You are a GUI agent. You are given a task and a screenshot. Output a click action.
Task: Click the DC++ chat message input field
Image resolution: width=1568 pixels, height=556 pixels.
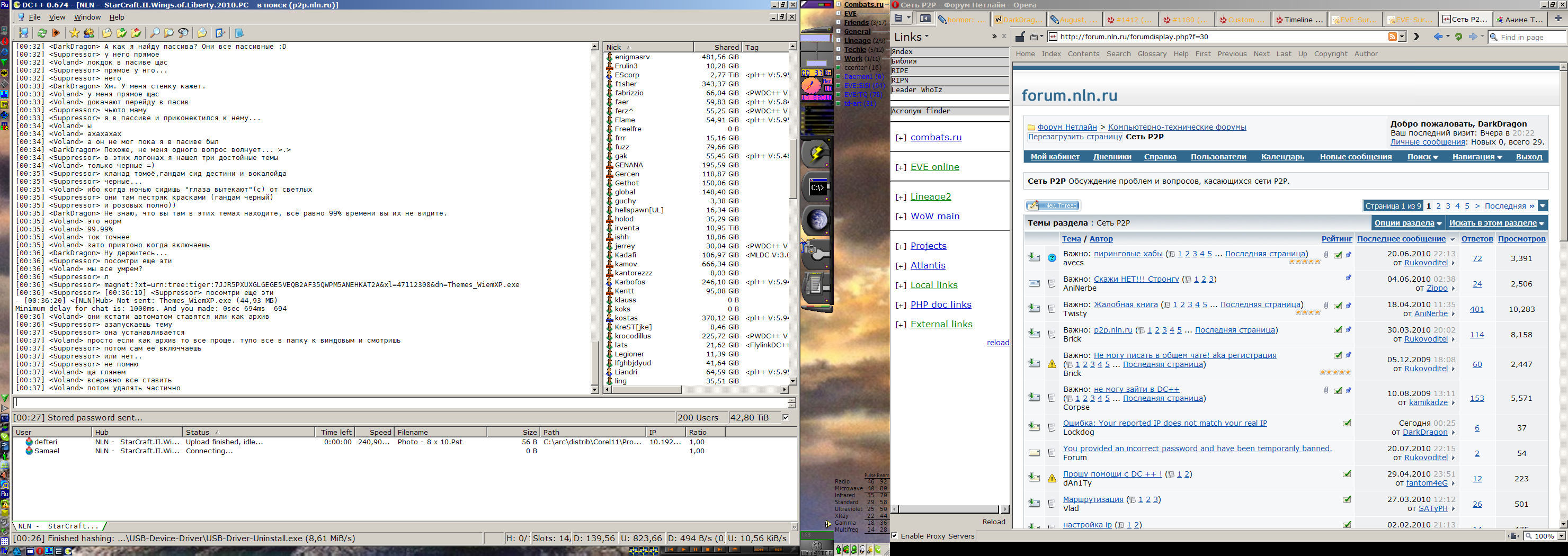tap(400, 403)
